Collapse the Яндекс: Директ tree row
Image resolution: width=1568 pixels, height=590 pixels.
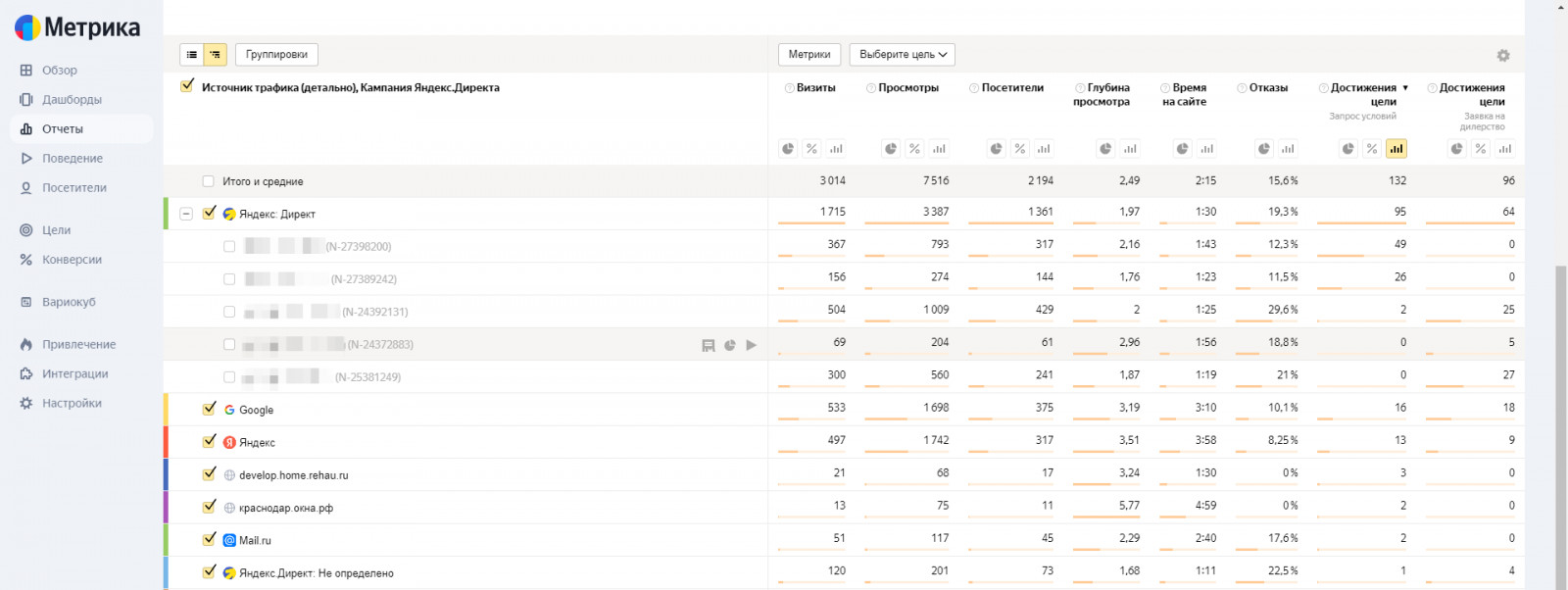pos(186,214)
